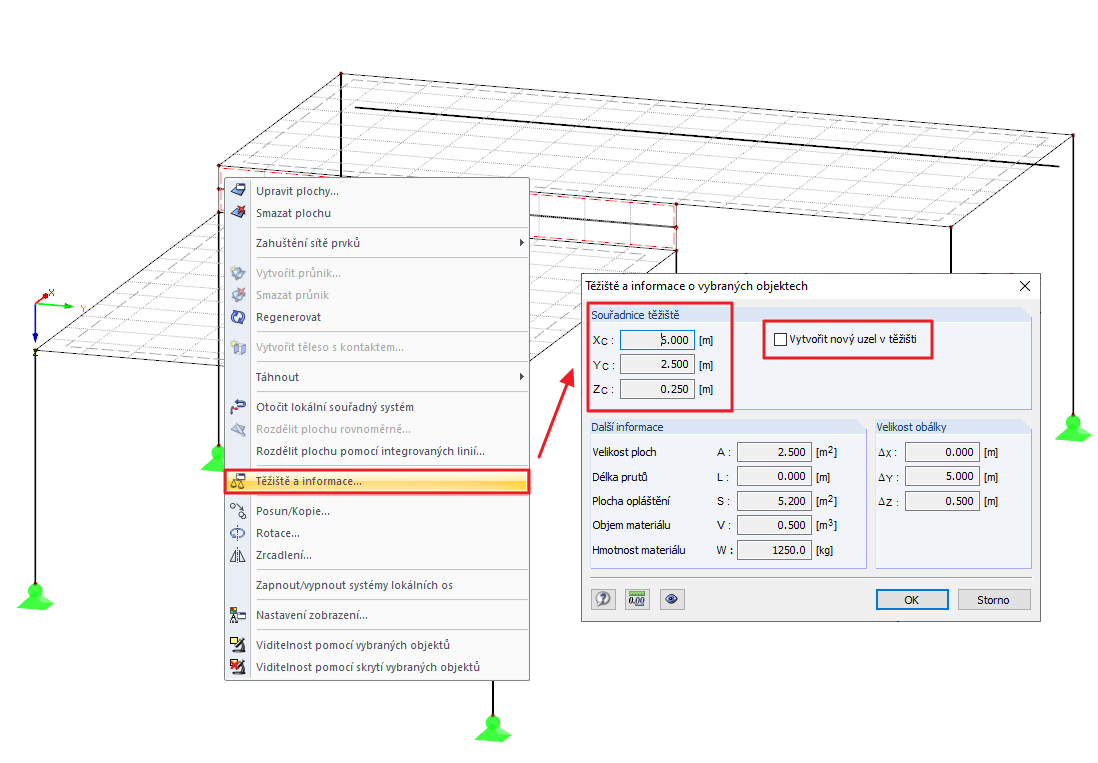Click the Xc coordinate field
The height and width of the screenshot is (763, 1098).
click(x=657, y=340)
